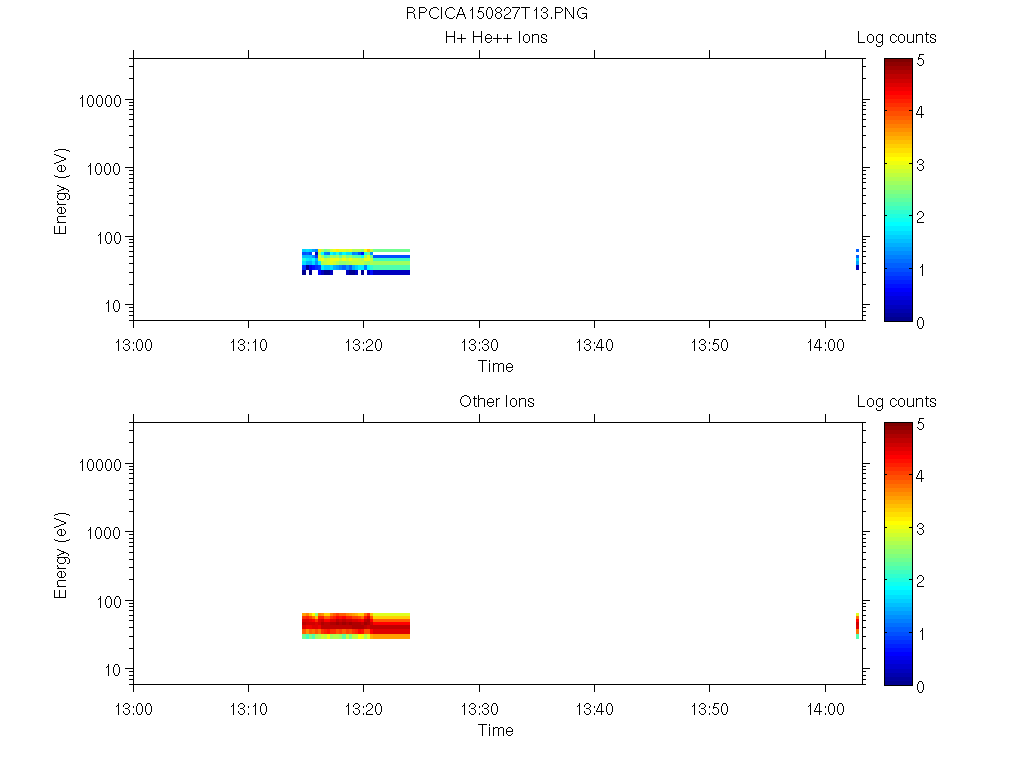The width and height of the screenshot is (1024, 768).
Task: Click the 10 energy label on upper plot
Action: (x=113, y=306)
